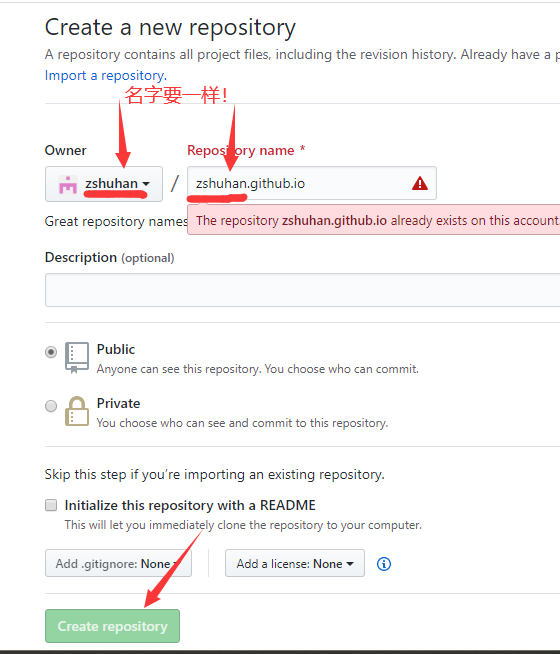
Task: Click the Owner label
Action: coord(65,150)
